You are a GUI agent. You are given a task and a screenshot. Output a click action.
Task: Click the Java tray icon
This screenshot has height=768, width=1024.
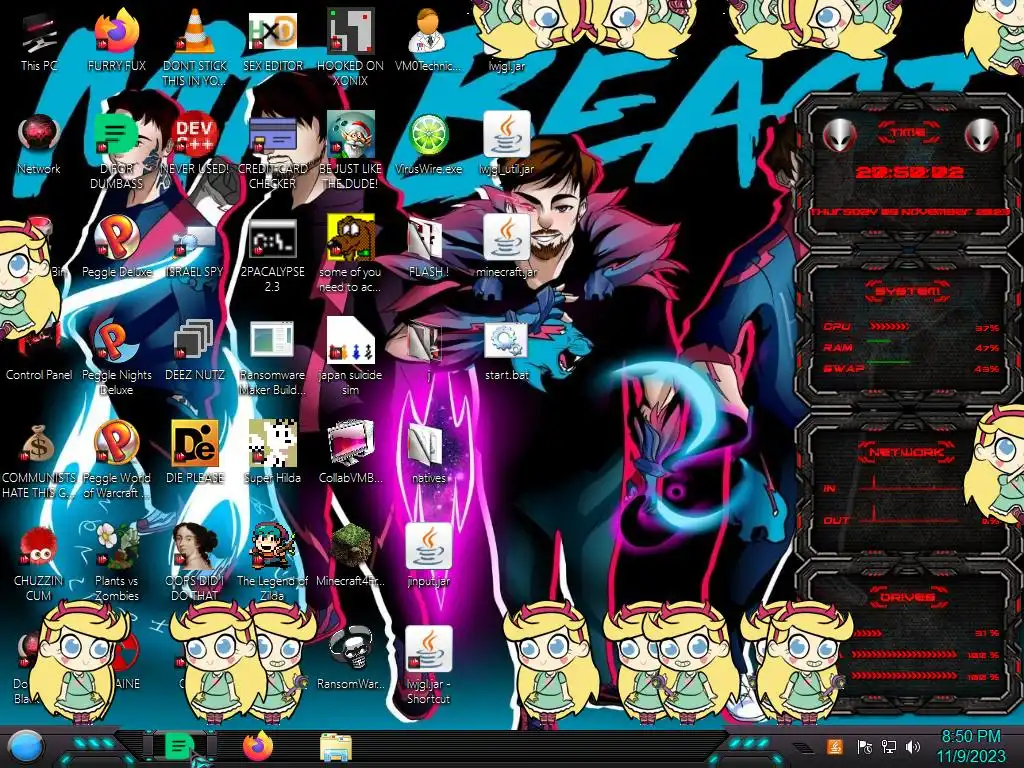point(834,746)
